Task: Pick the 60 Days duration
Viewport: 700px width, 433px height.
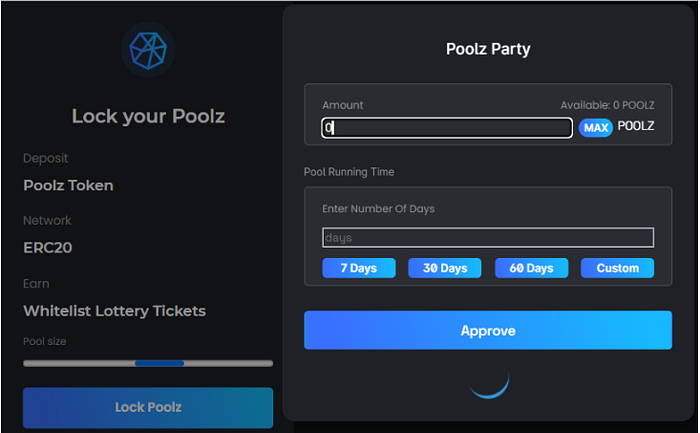Action: click(531, 268)
